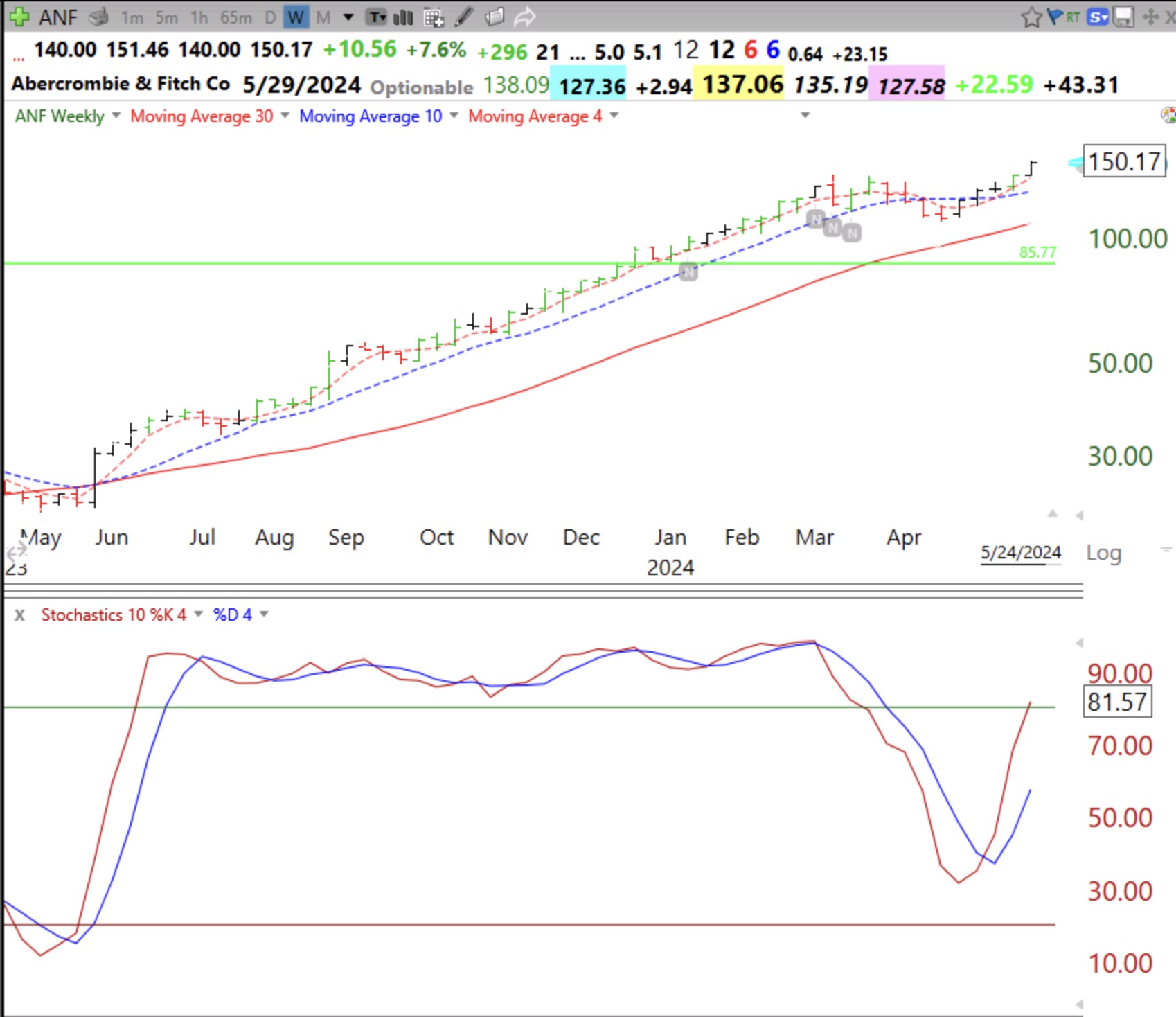Click the Log scale label
This screenshot has height=1017, width=1176.
[x=1104, y=553]
